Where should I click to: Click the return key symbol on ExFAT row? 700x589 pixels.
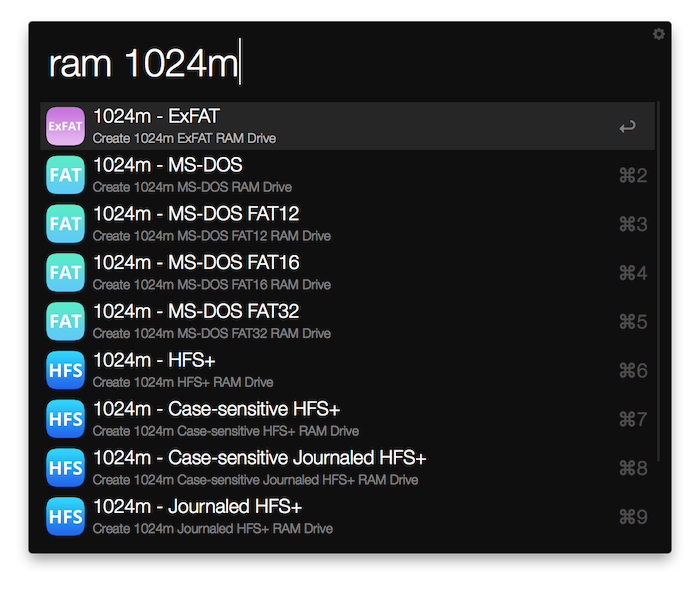[x=627, y=127]
